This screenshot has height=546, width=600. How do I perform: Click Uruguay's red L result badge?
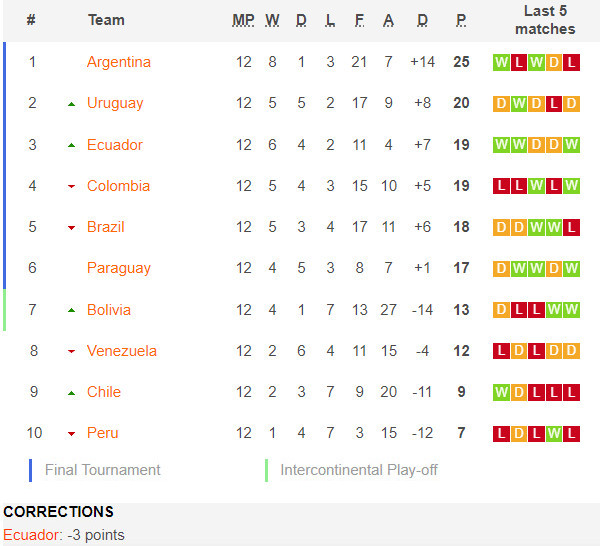point(554,104)
